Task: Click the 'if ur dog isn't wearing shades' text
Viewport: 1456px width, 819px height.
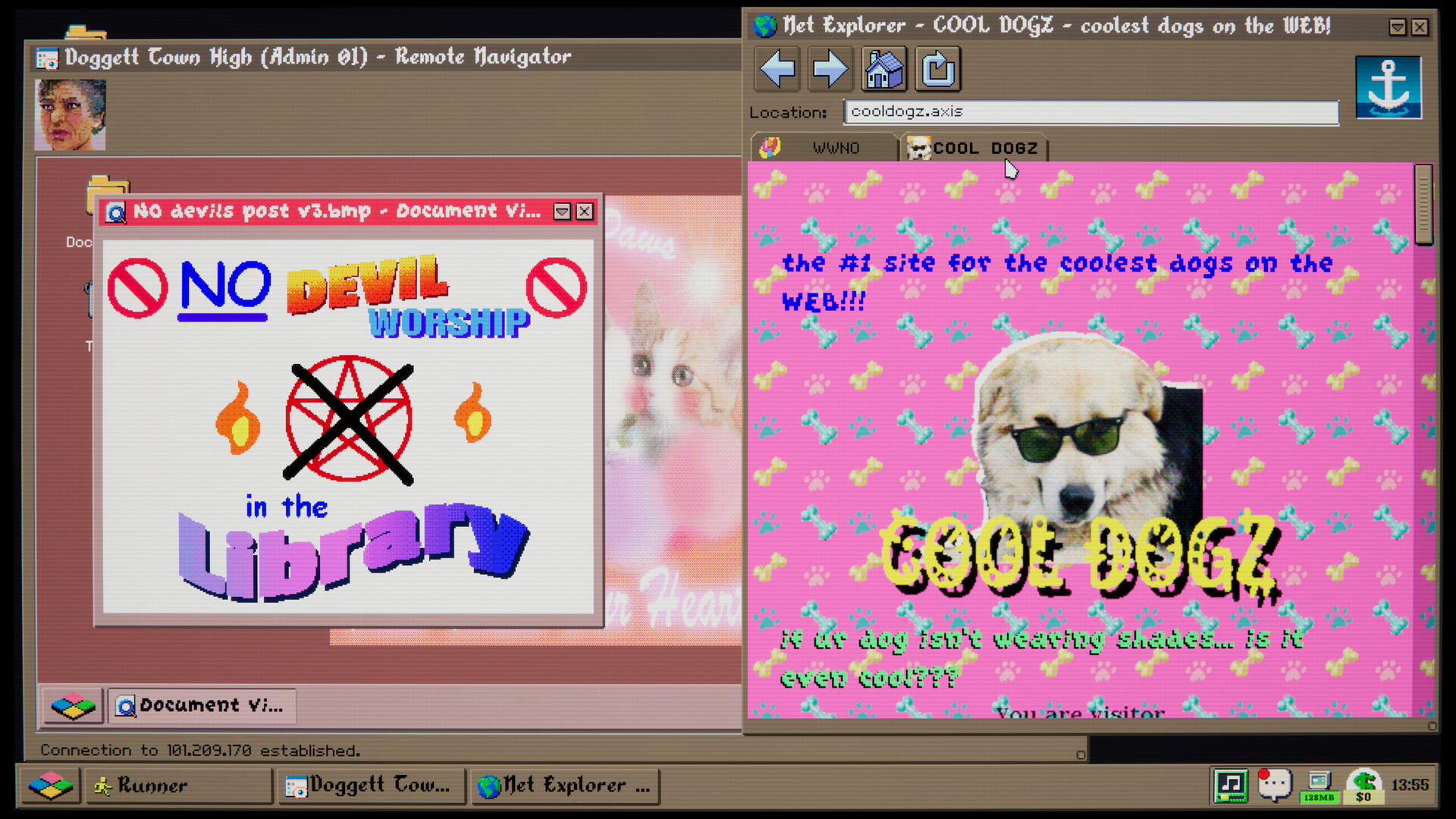Action: pos(1042,657)
